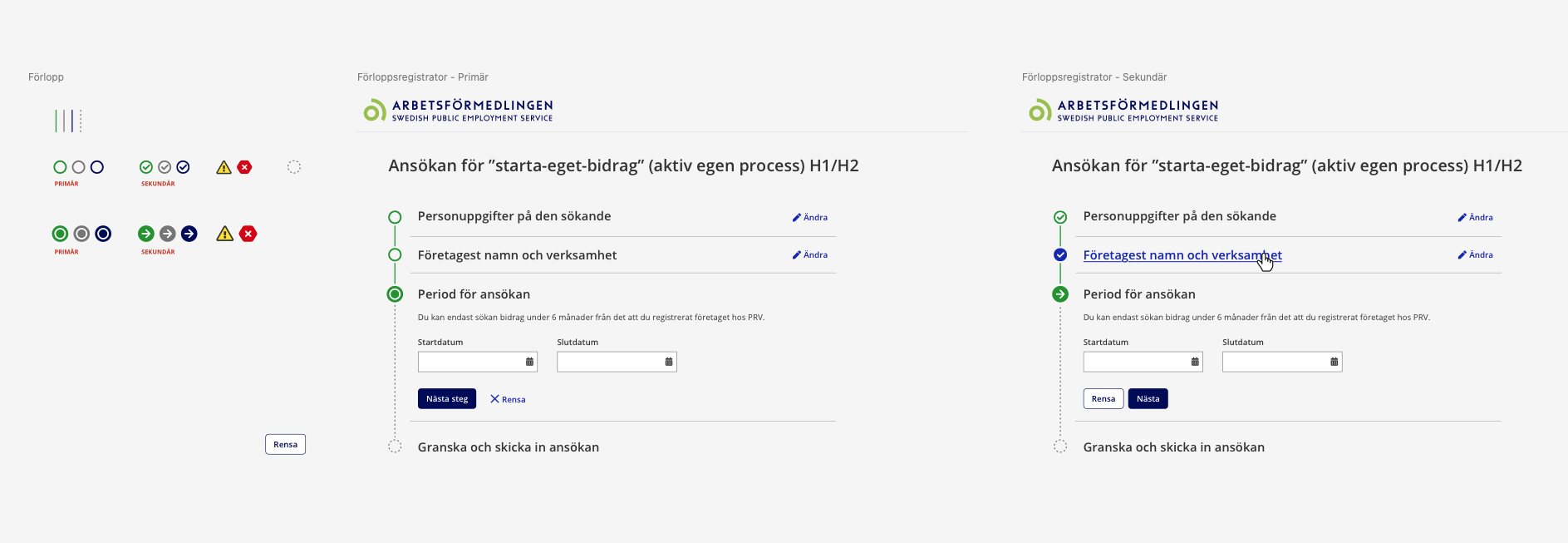Select the active green Period för ansökan marker in the primary panel
Screen dimensions: 1568x543
395,294
